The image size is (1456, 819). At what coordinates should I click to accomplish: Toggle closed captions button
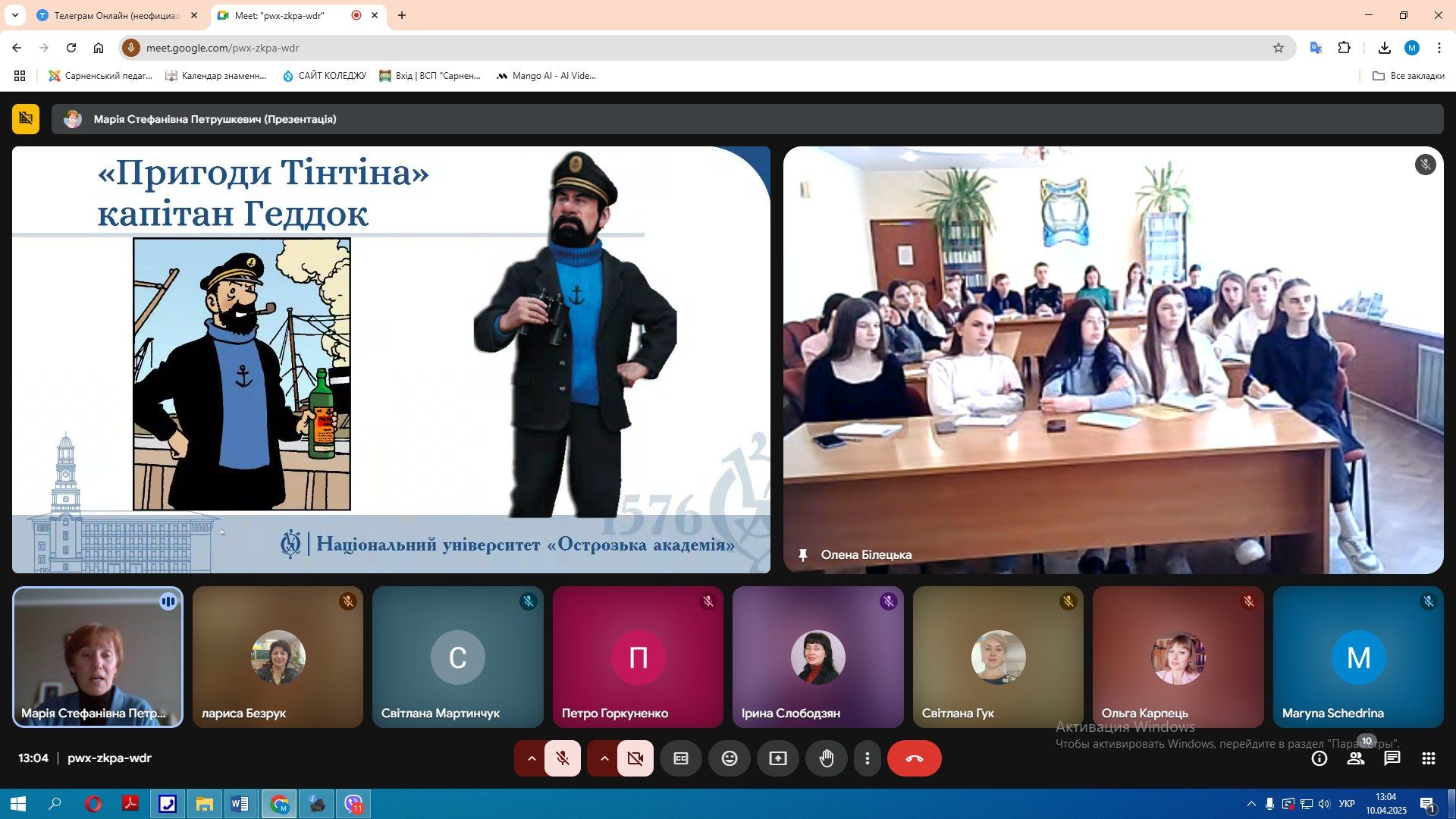tap(681, 758)
